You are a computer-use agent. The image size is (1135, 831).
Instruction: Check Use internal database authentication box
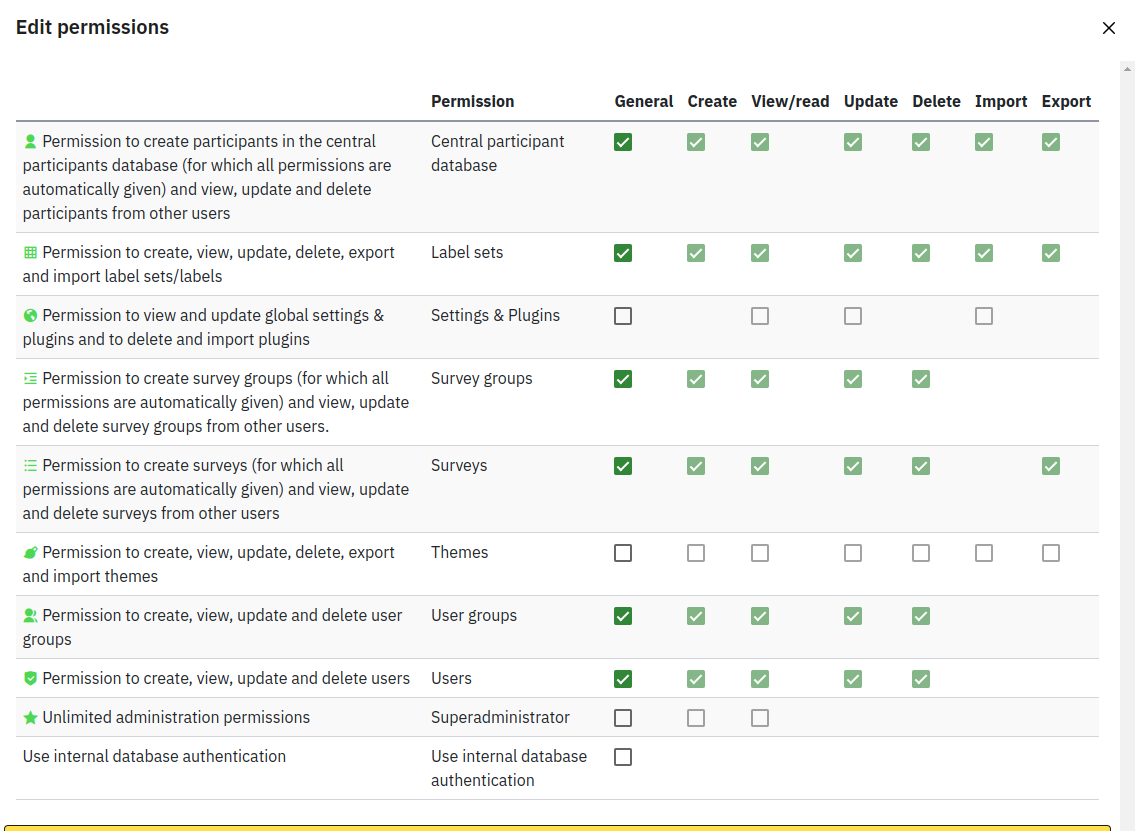623,757
